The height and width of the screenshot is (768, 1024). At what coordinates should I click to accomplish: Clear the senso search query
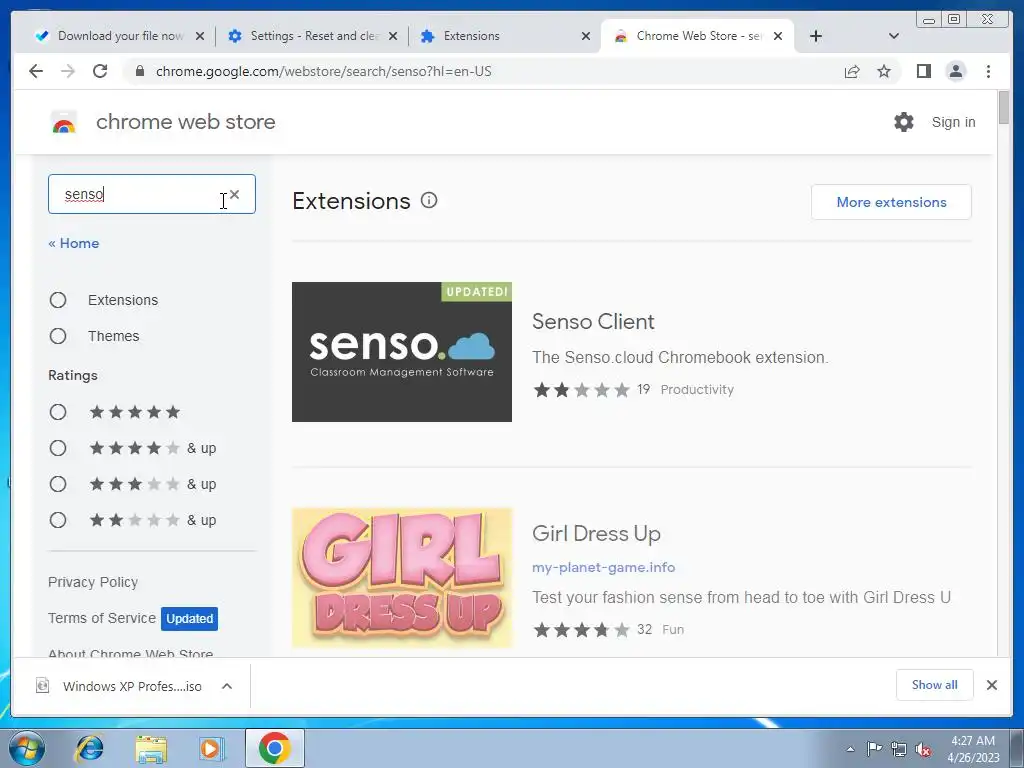(234, 194)
